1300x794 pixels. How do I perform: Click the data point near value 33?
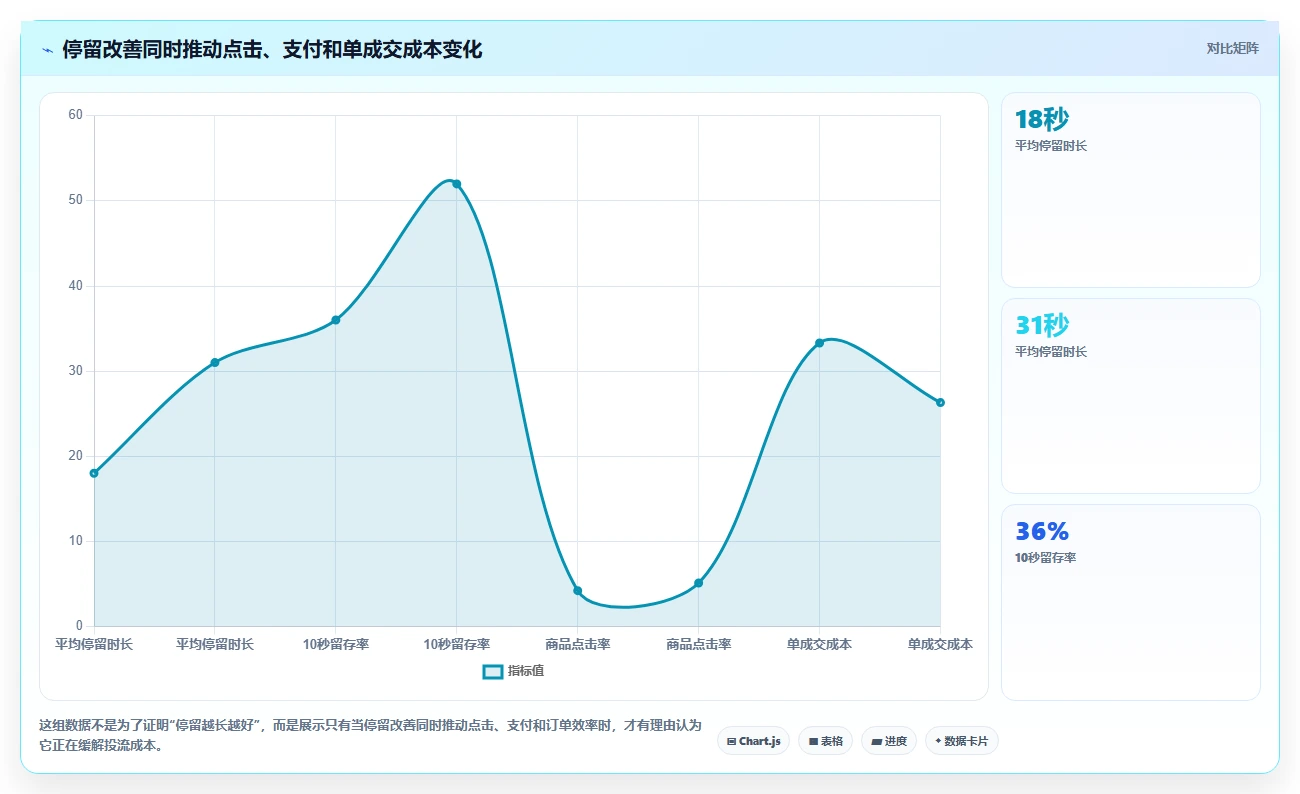tap(819, 343)
